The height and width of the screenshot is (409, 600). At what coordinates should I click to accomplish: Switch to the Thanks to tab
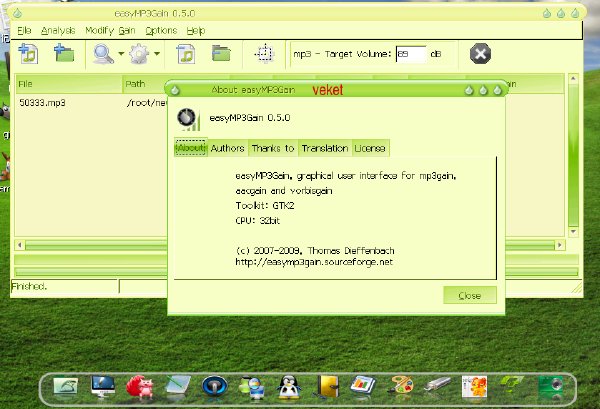273,148
